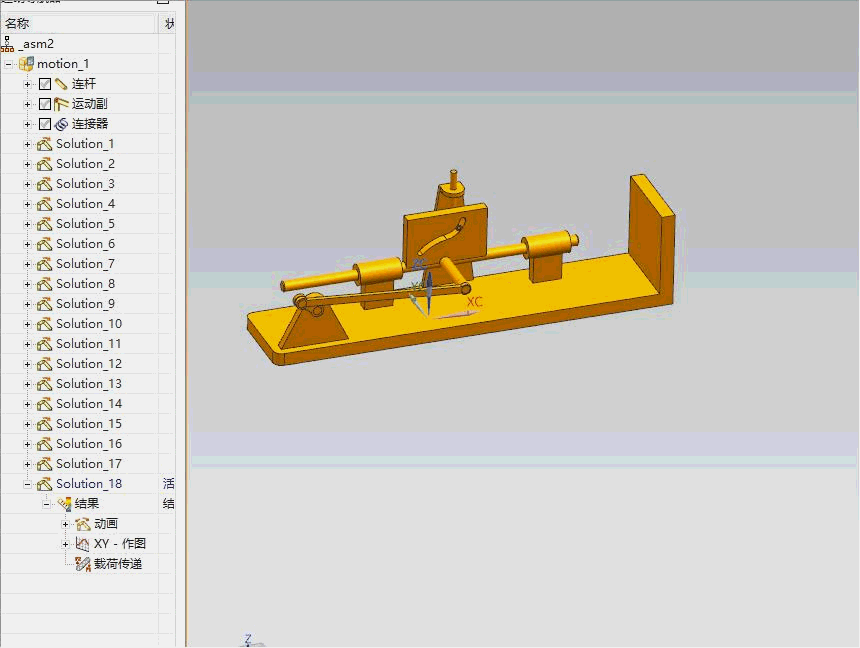Click the 载荷传递 load transfer icon
This screenshot has width=860, height=648.
point(82,564)
